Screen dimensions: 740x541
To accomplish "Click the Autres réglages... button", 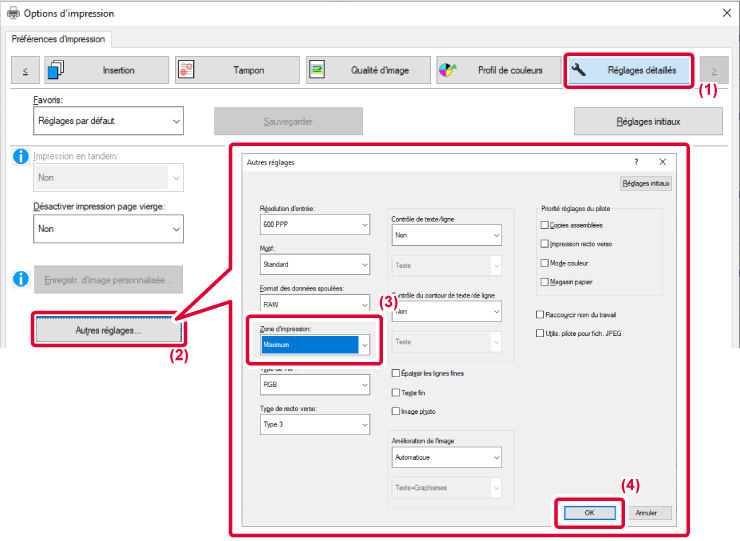I will (x=109, y=330).
